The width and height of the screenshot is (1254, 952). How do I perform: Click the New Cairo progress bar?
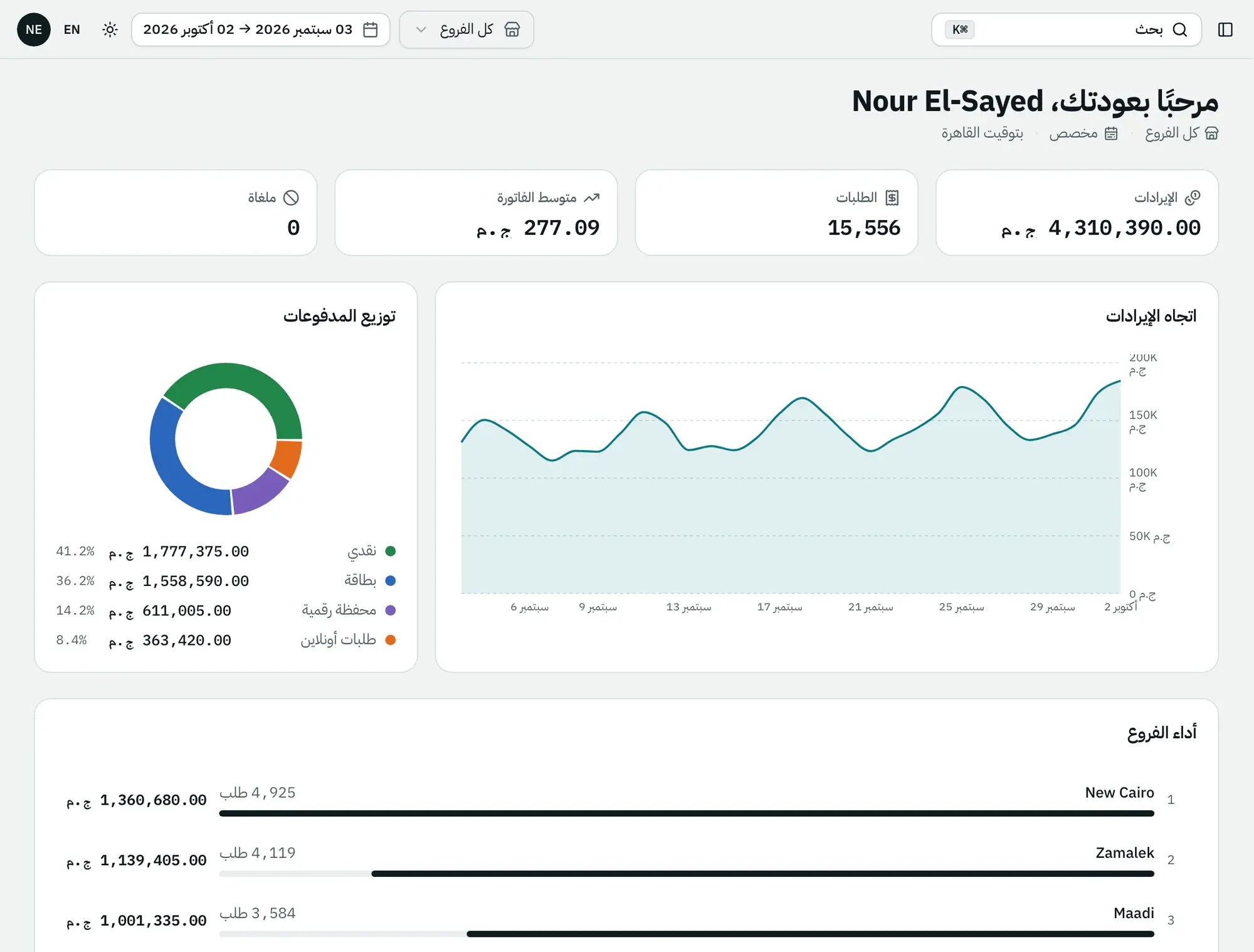coord(687,813)
